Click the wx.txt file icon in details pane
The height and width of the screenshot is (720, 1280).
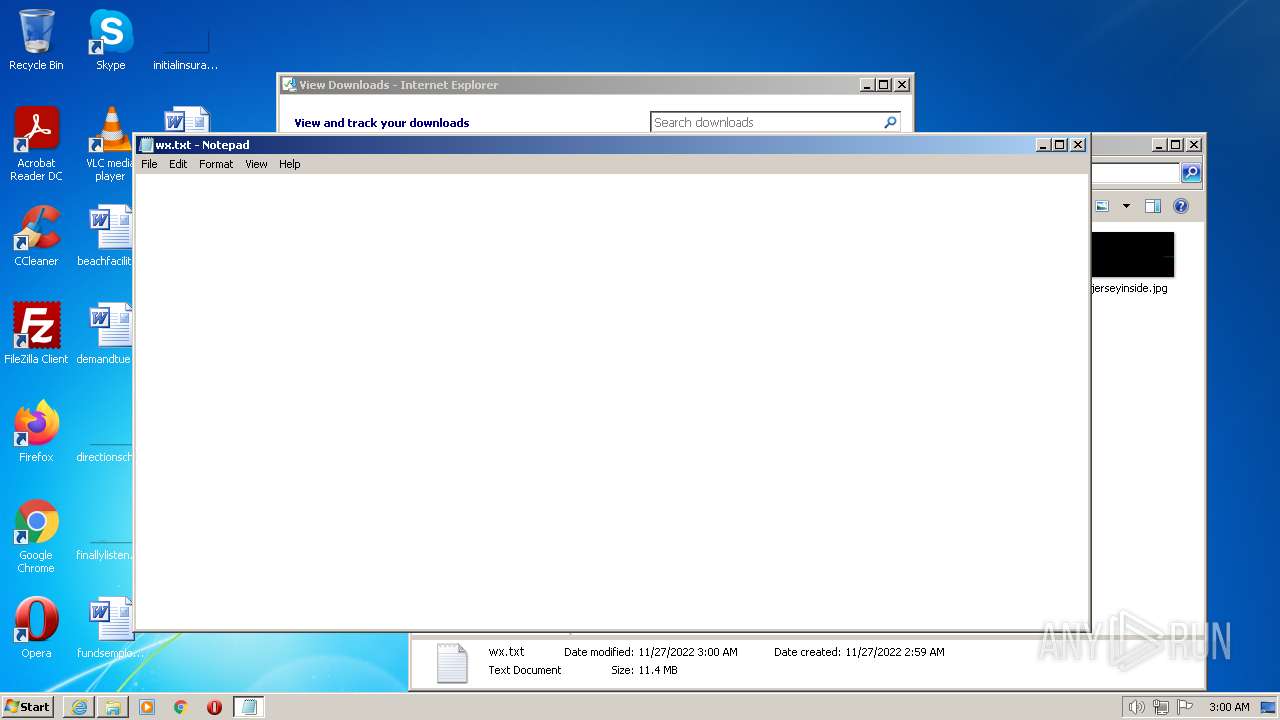click(x=452, y=662)
